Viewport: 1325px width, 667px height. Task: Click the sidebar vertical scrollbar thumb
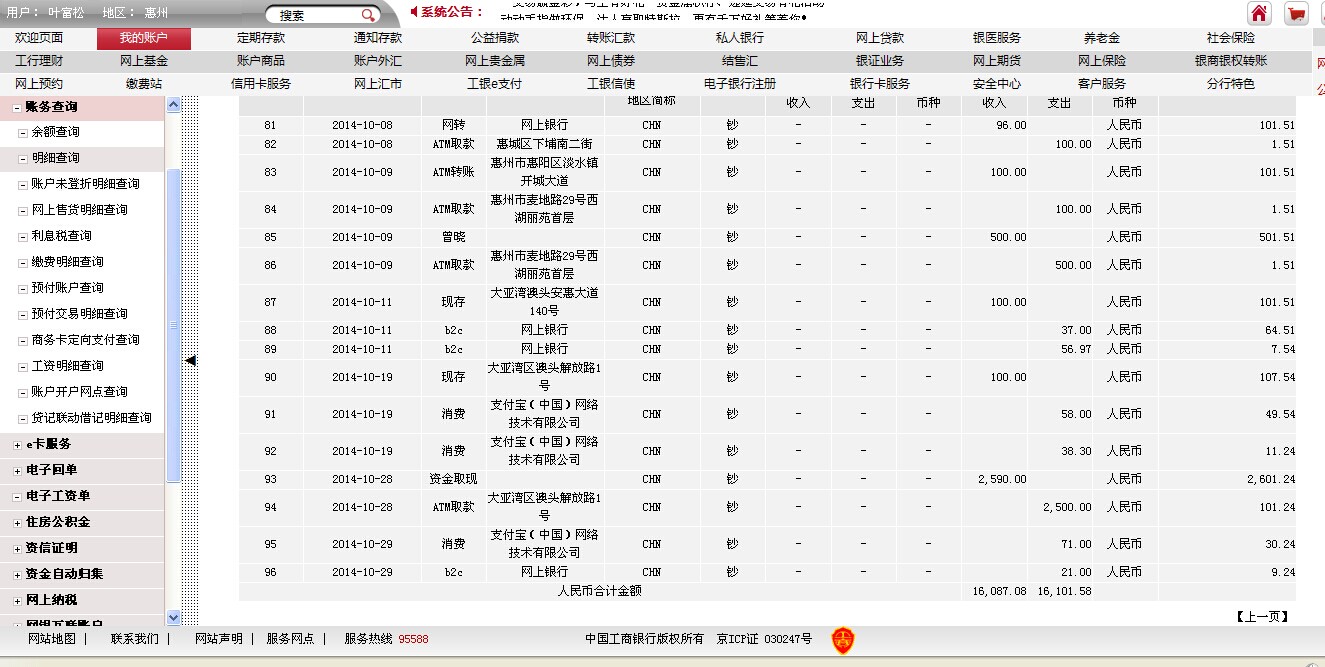pyautogui.click(x=173, y=325)
